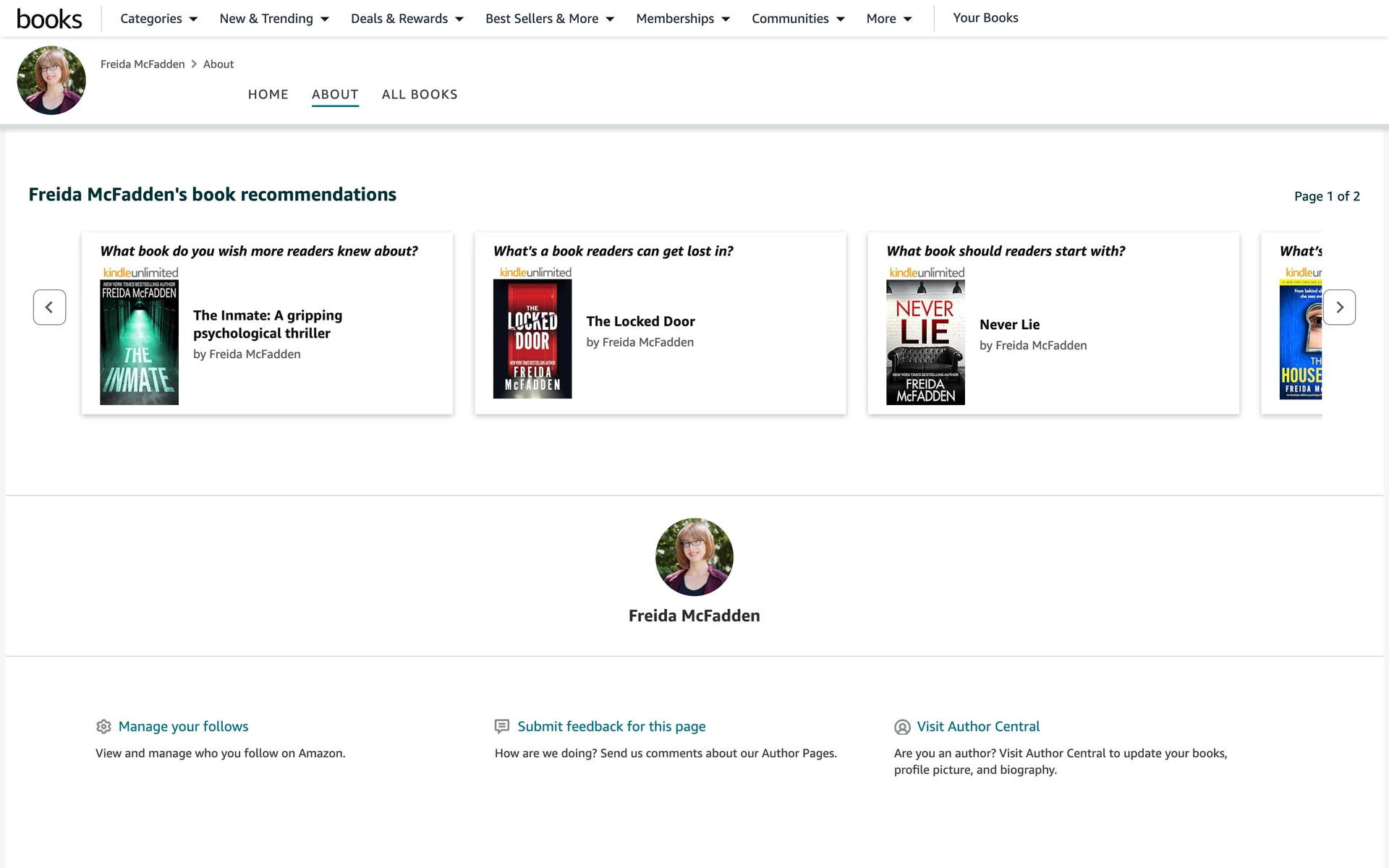This screenshot has height=868, width=1389.
Task: Open The Inmate book cover thumbnail
Action: tap(139, 341)
